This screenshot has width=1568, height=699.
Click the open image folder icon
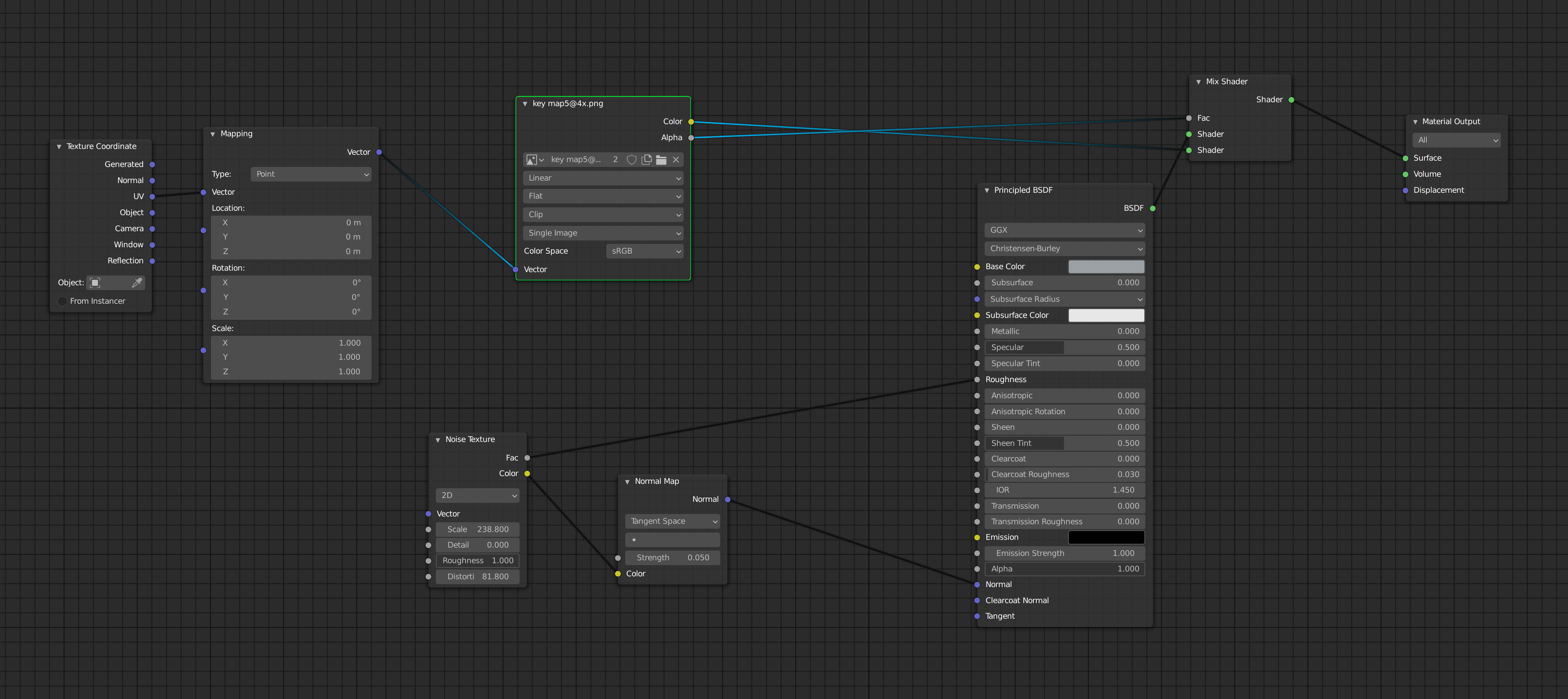(x=661, y=159)
